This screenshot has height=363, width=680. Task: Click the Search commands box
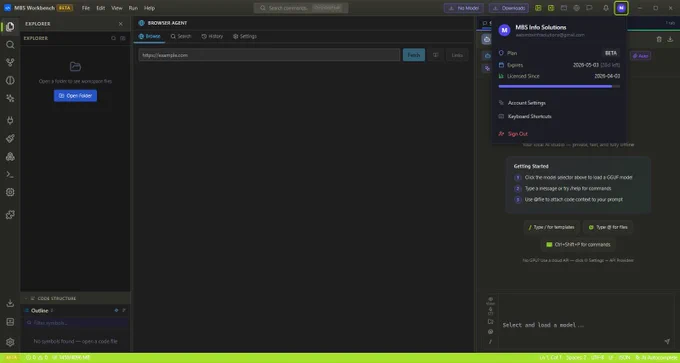click(301, 8)
